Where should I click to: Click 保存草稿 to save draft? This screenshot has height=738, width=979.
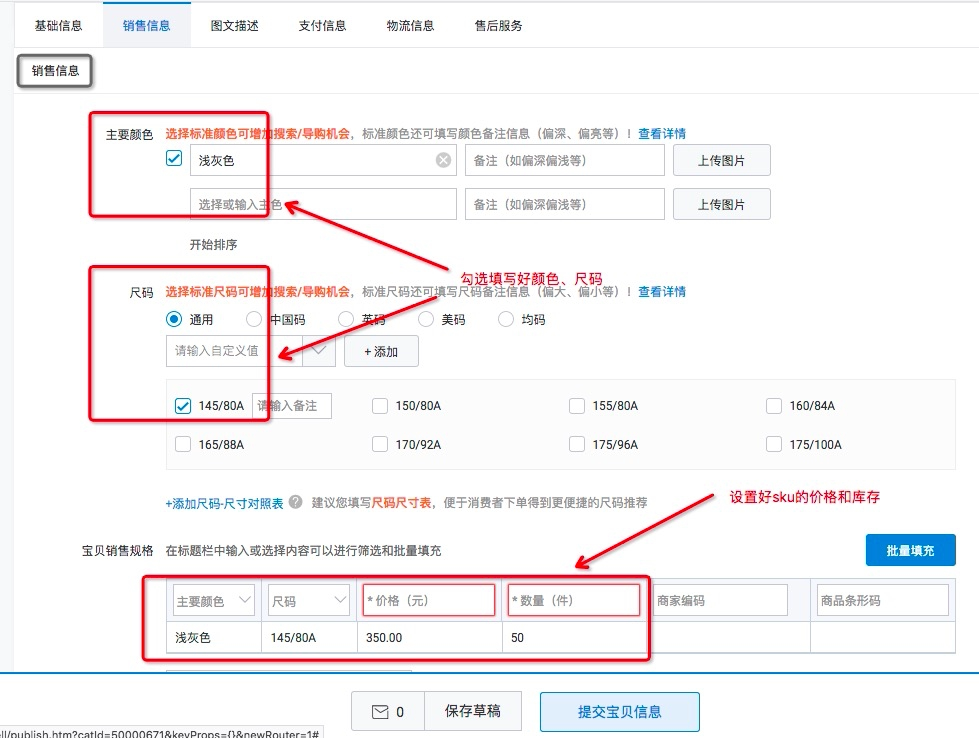point(473,712)
